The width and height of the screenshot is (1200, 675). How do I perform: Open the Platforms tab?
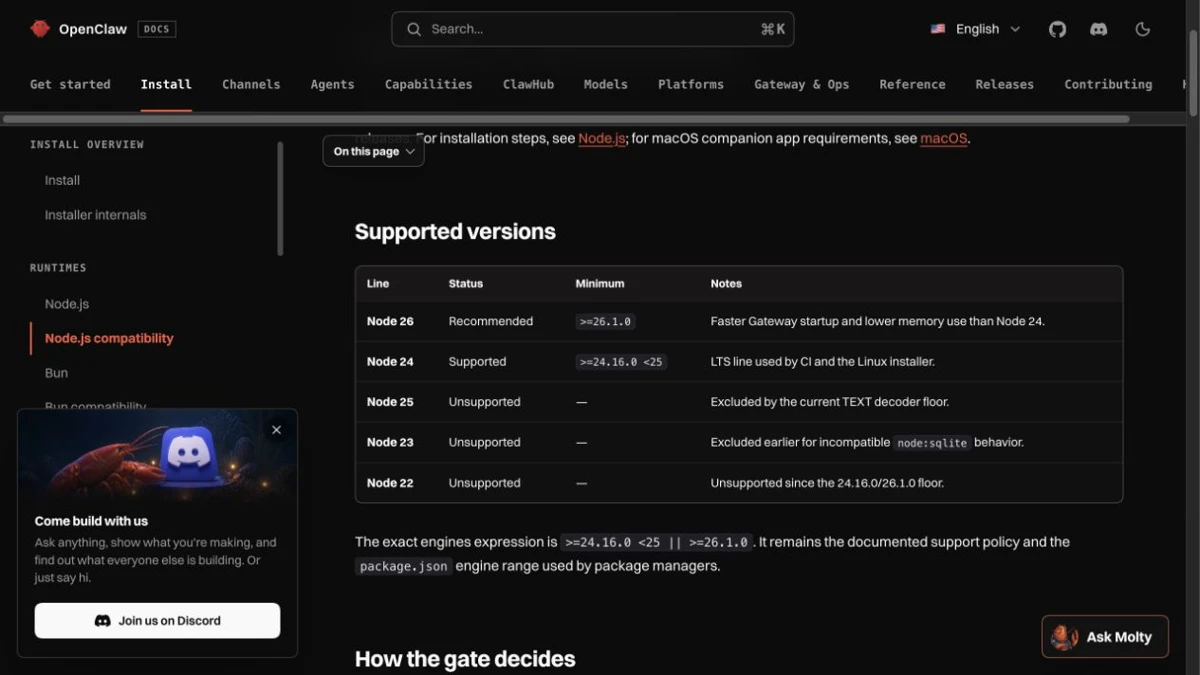point(691,84)
